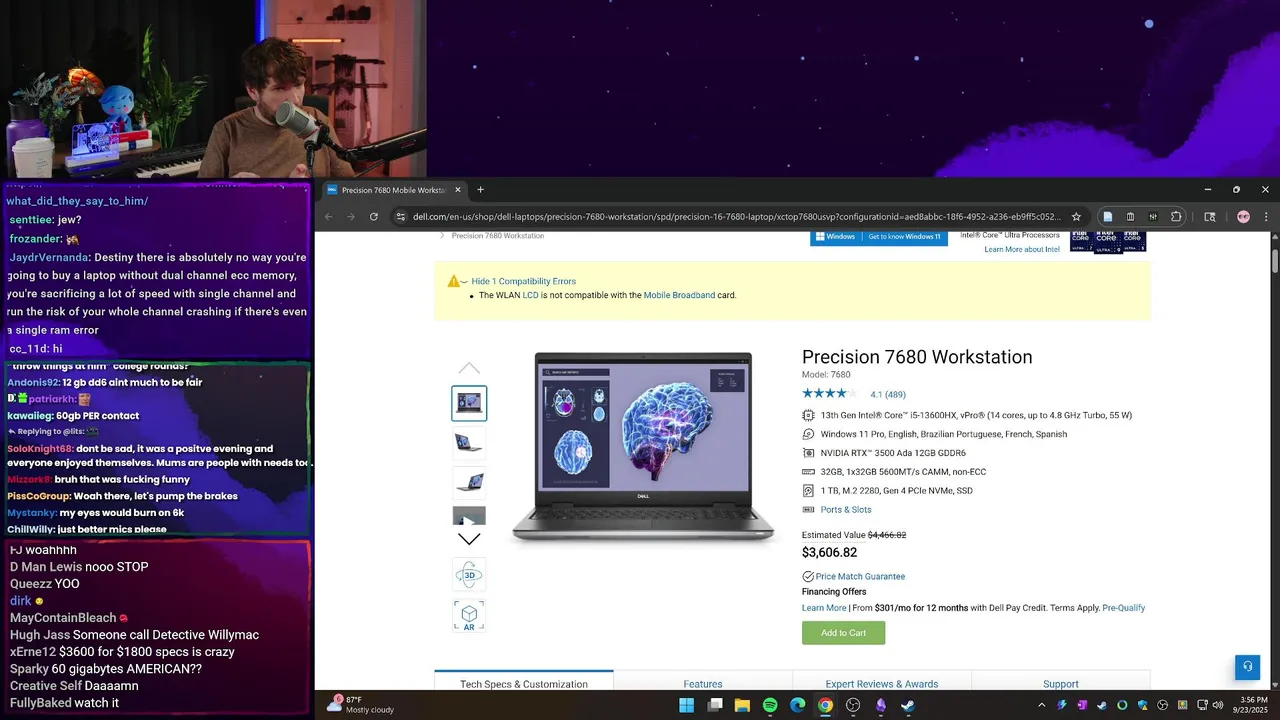Select the second laptop thumbnail
Viewport: 1280px width, 720px height.
[469, 443]
